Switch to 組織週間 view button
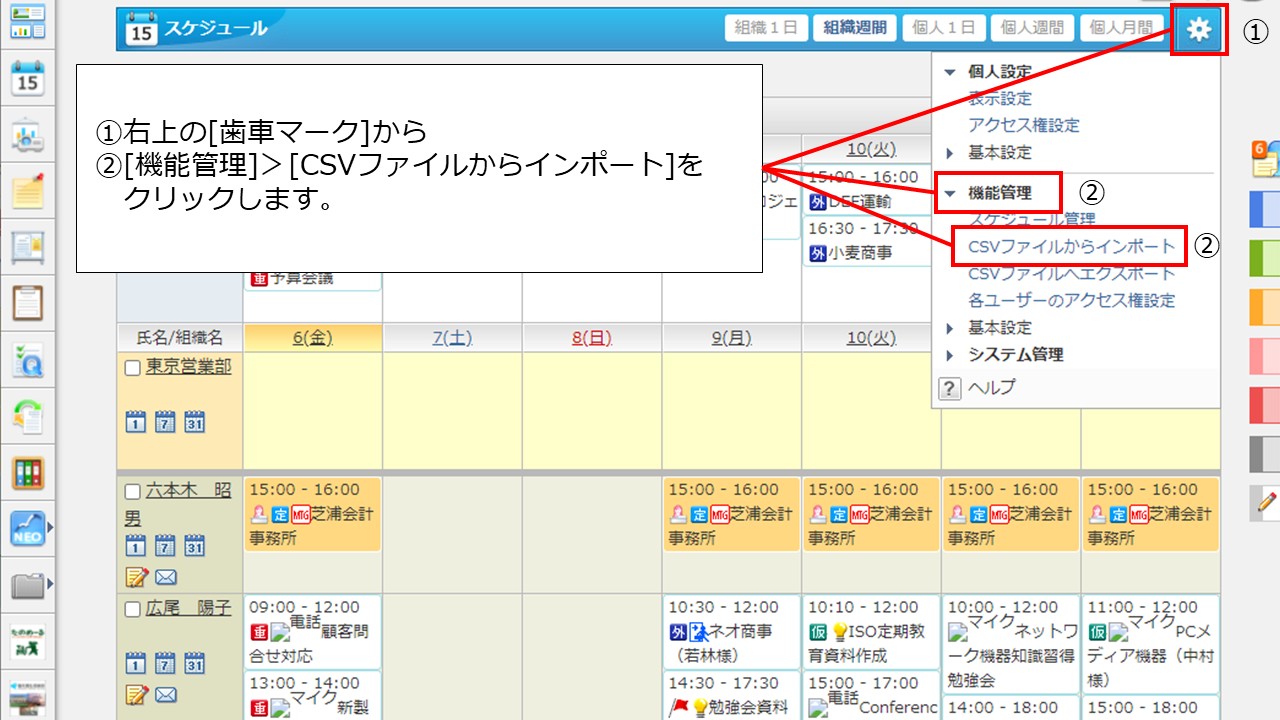This screenshot has width=1280, height=720. point(854,28)
